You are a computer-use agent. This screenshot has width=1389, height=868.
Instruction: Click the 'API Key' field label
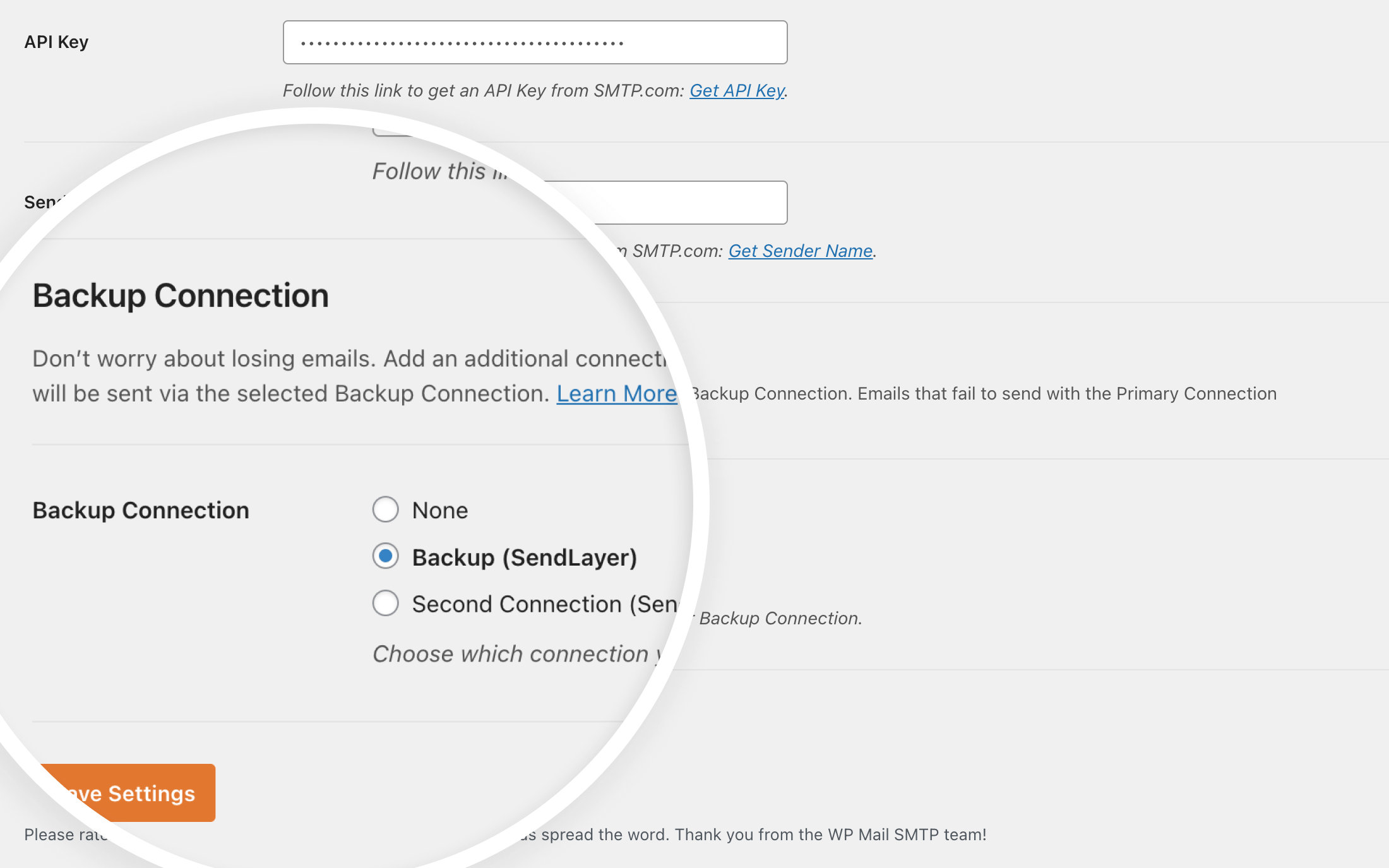coord(56,42)
